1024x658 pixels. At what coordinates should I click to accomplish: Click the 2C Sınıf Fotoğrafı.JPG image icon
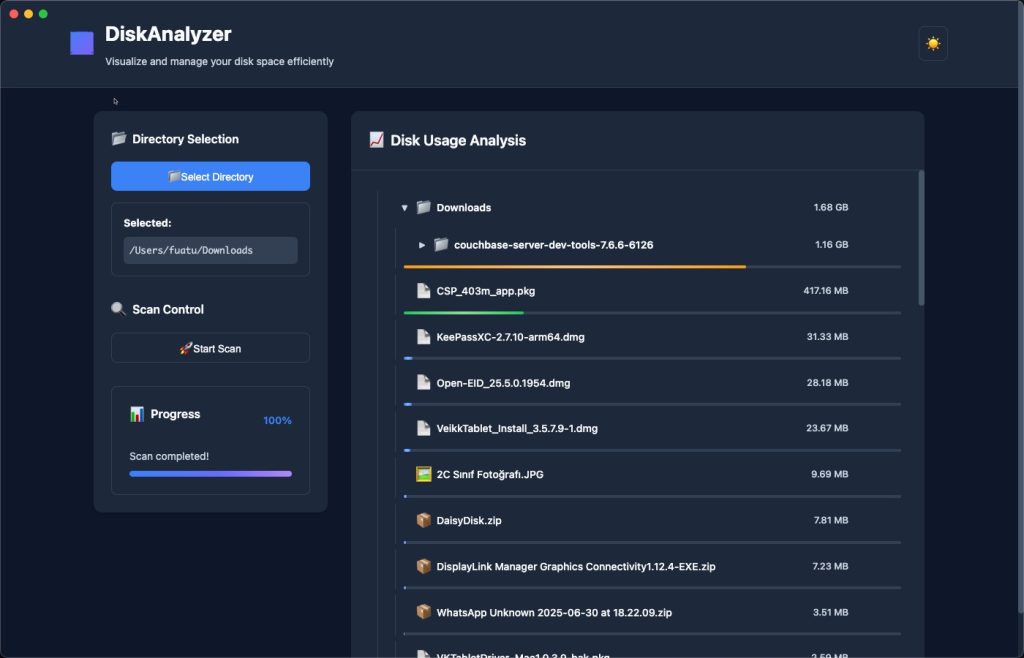pyautogui.click(x=424, y=474)
